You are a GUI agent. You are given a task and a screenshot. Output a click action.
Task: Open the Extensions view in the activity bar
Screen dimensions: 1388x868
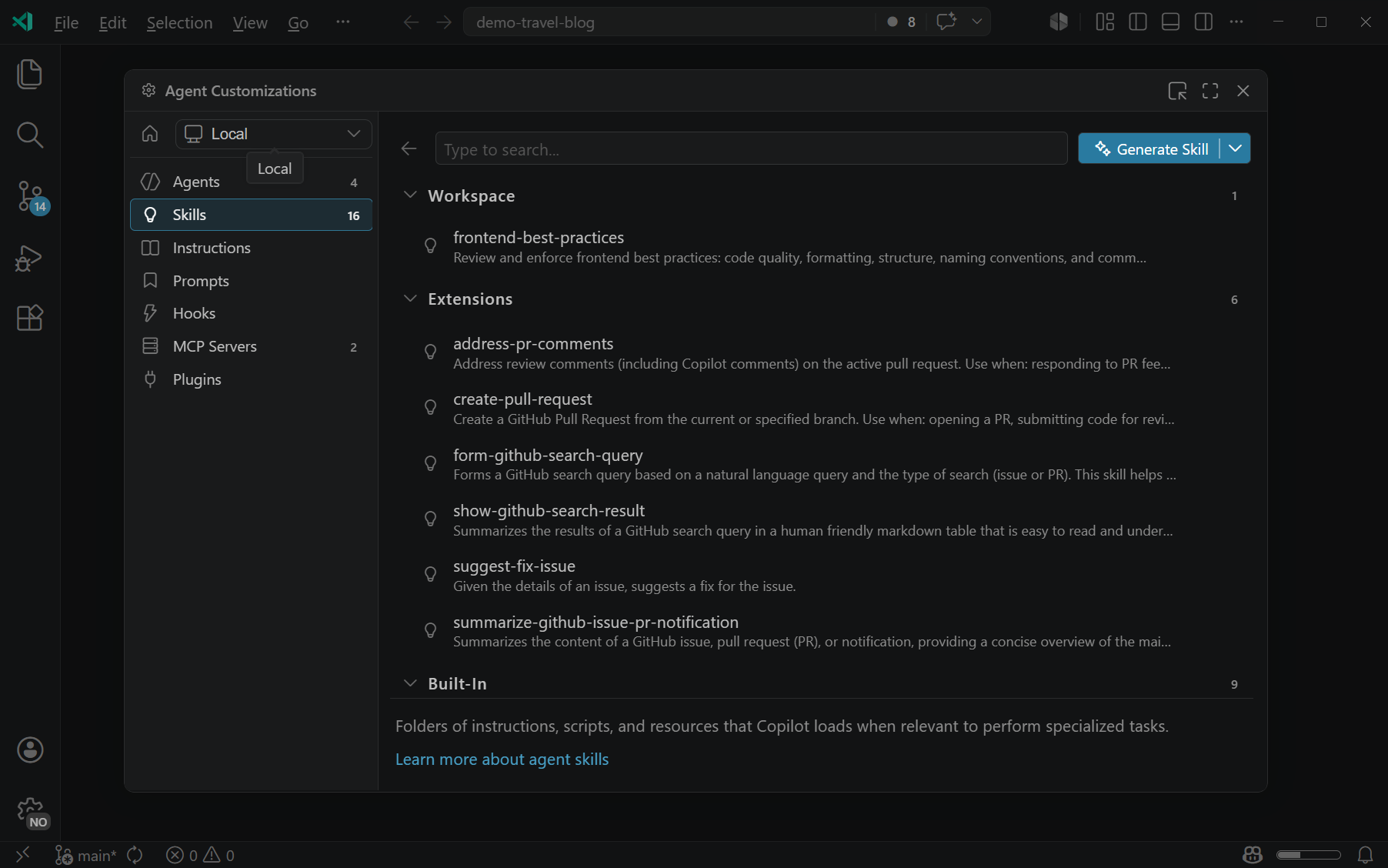pyautogui.click(x=29, y=318)
